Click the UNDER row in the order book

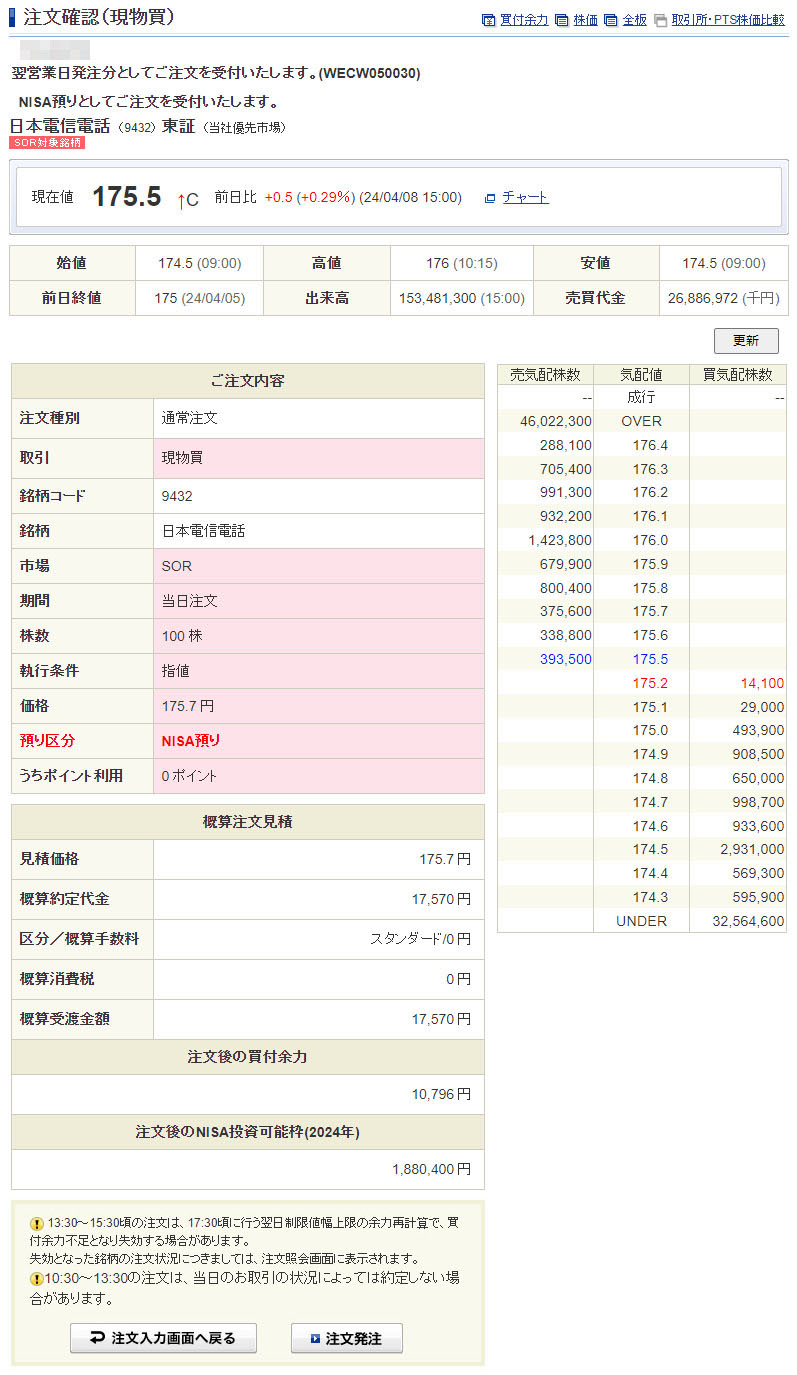coord(641,921)
